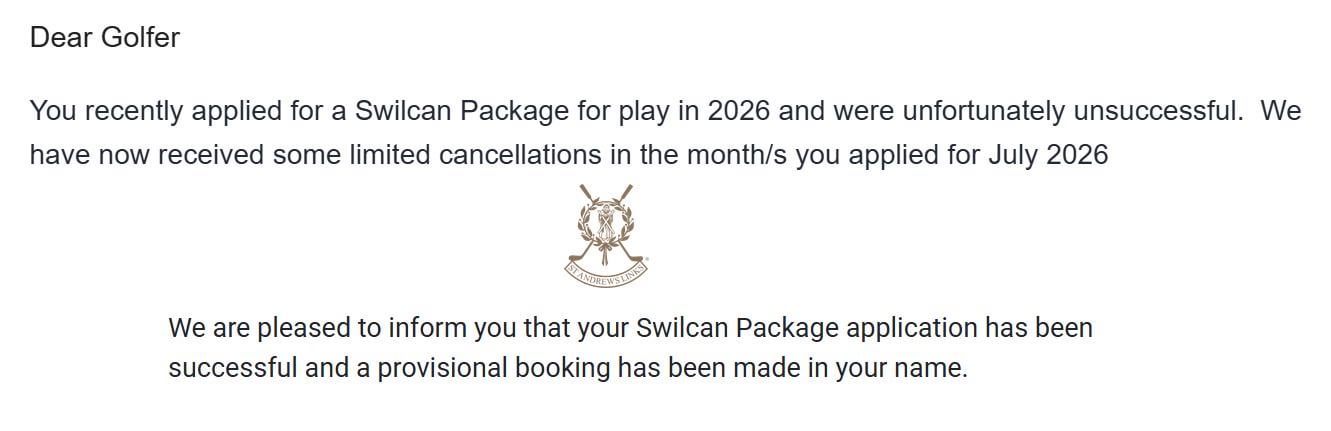Click the St Andrews Links crest logo
Screen dimensions: 1331x431
pos(607,232)
